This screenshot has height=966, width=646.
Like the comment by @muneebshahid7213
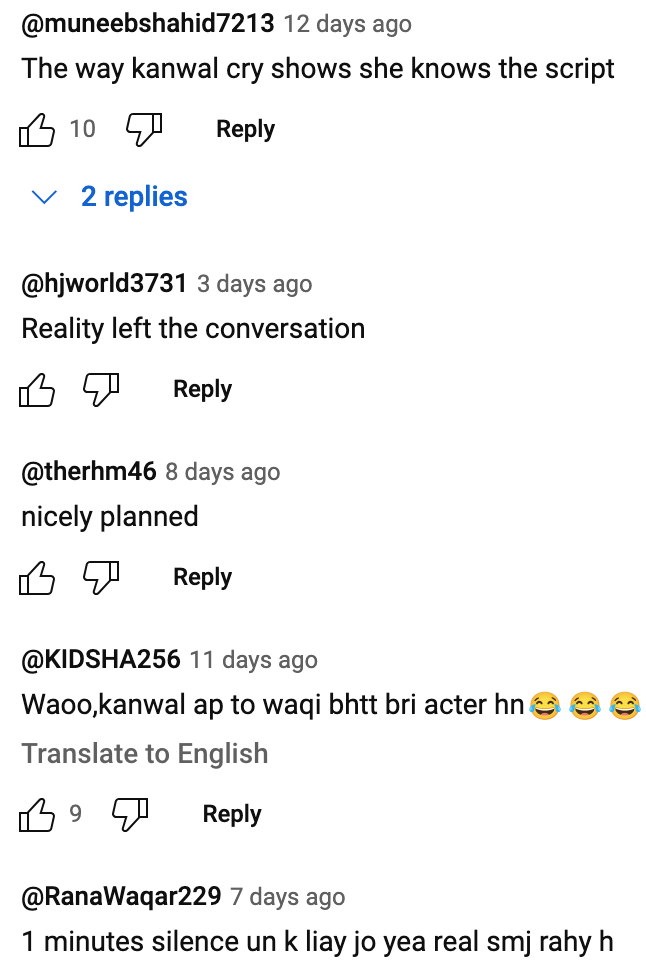[37, 129]
